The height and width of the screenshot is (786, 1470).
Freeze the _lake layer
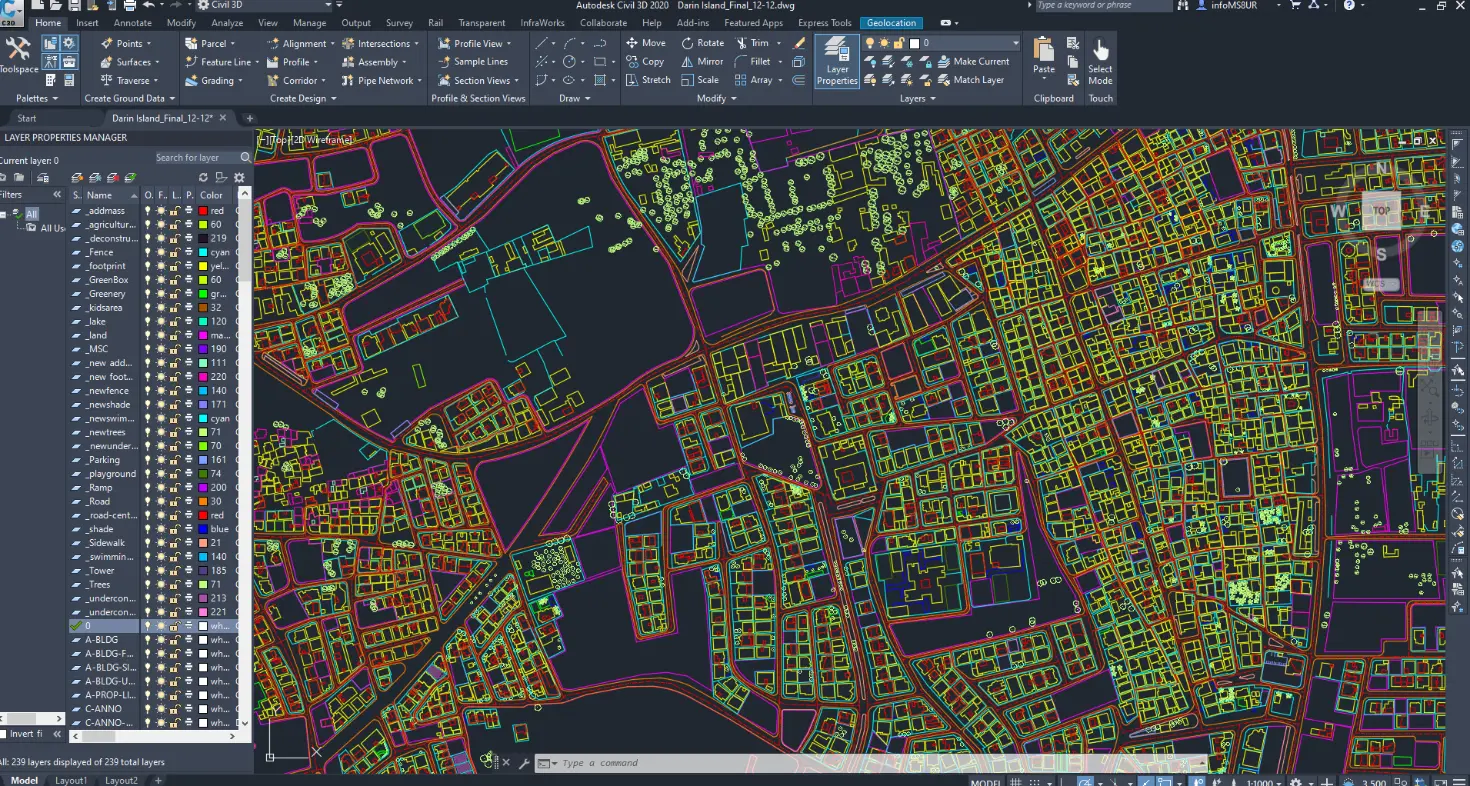click(x=161, y=322)
